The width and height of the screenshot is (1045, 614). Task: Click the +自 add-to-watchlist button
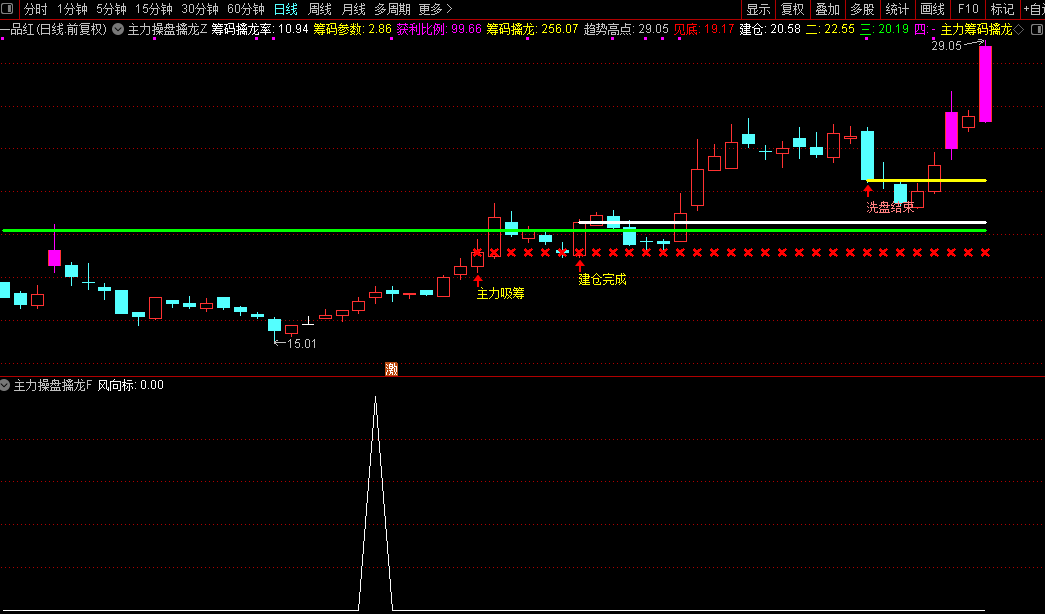tap(1034, 9)
